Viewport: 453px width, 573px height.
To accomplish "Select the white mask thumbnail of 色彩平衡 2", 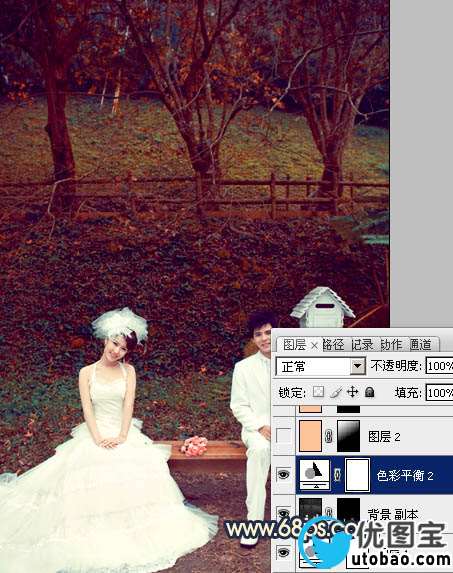I will 357,474.
